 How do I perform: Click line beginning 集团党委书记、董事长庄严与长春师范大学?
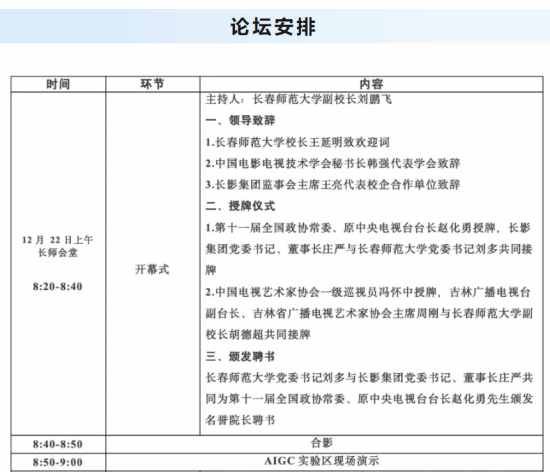[x=369, y=249]
